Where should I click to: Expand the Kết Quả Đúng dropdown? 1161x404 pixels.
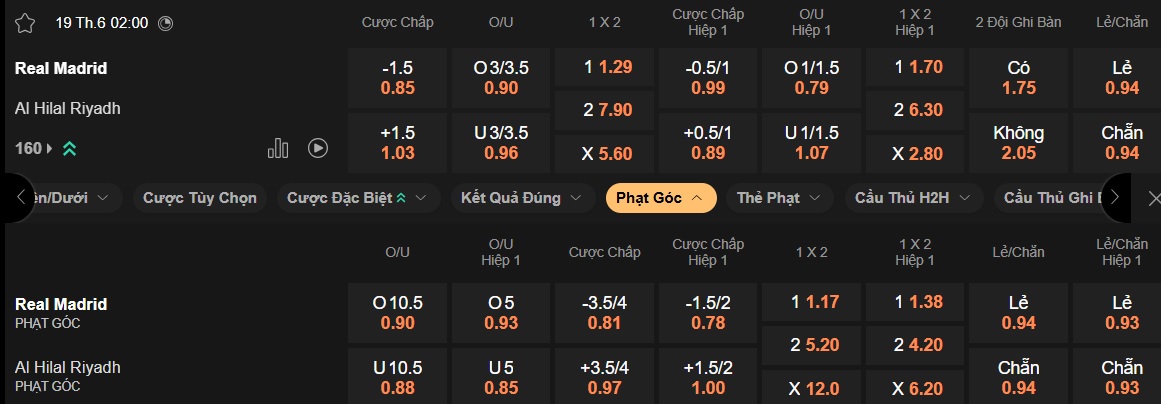click(x=521, y=198)
